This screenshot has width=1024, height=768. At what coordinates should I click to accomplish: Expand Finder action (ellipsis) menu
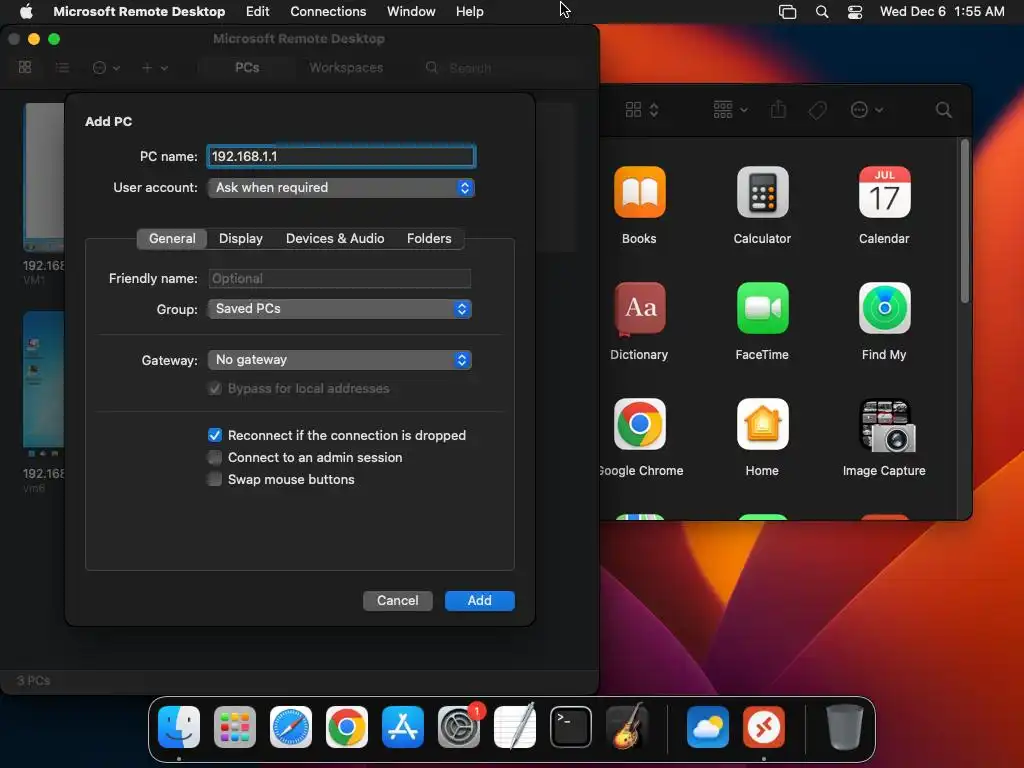pos(867,110)
